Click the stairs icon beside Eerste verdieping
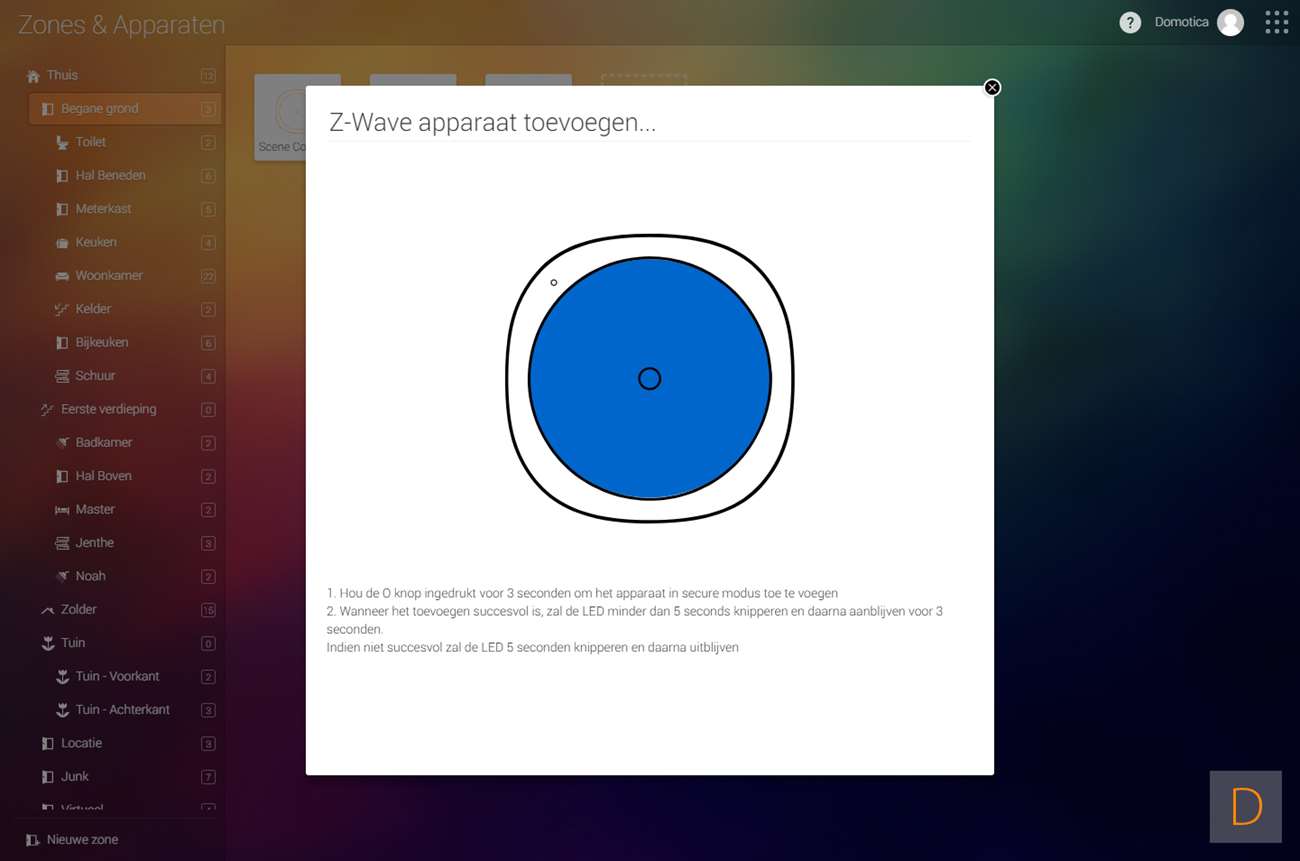 47,410
